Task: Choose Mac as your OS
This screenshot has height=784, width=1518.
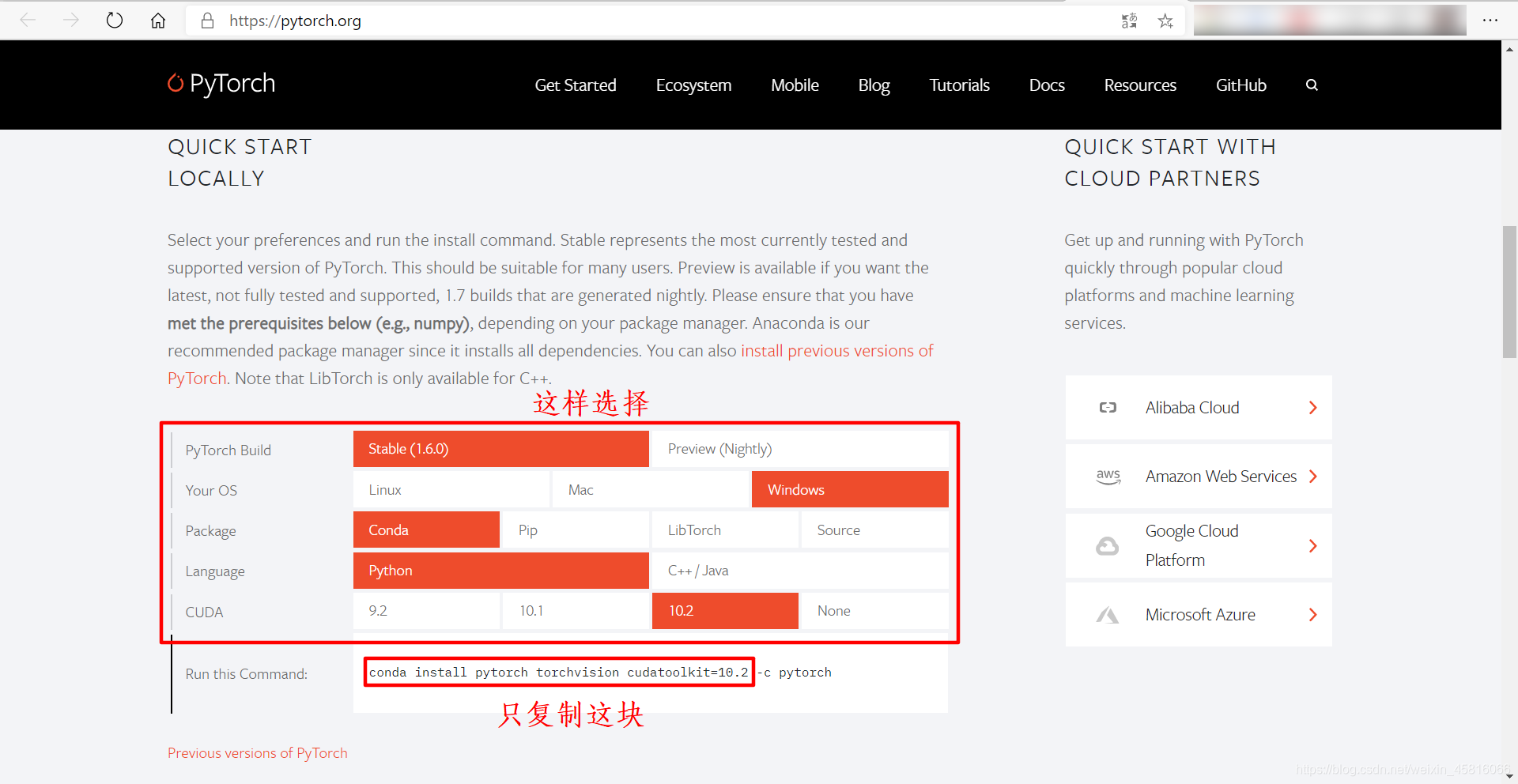Action: [651, 490]
